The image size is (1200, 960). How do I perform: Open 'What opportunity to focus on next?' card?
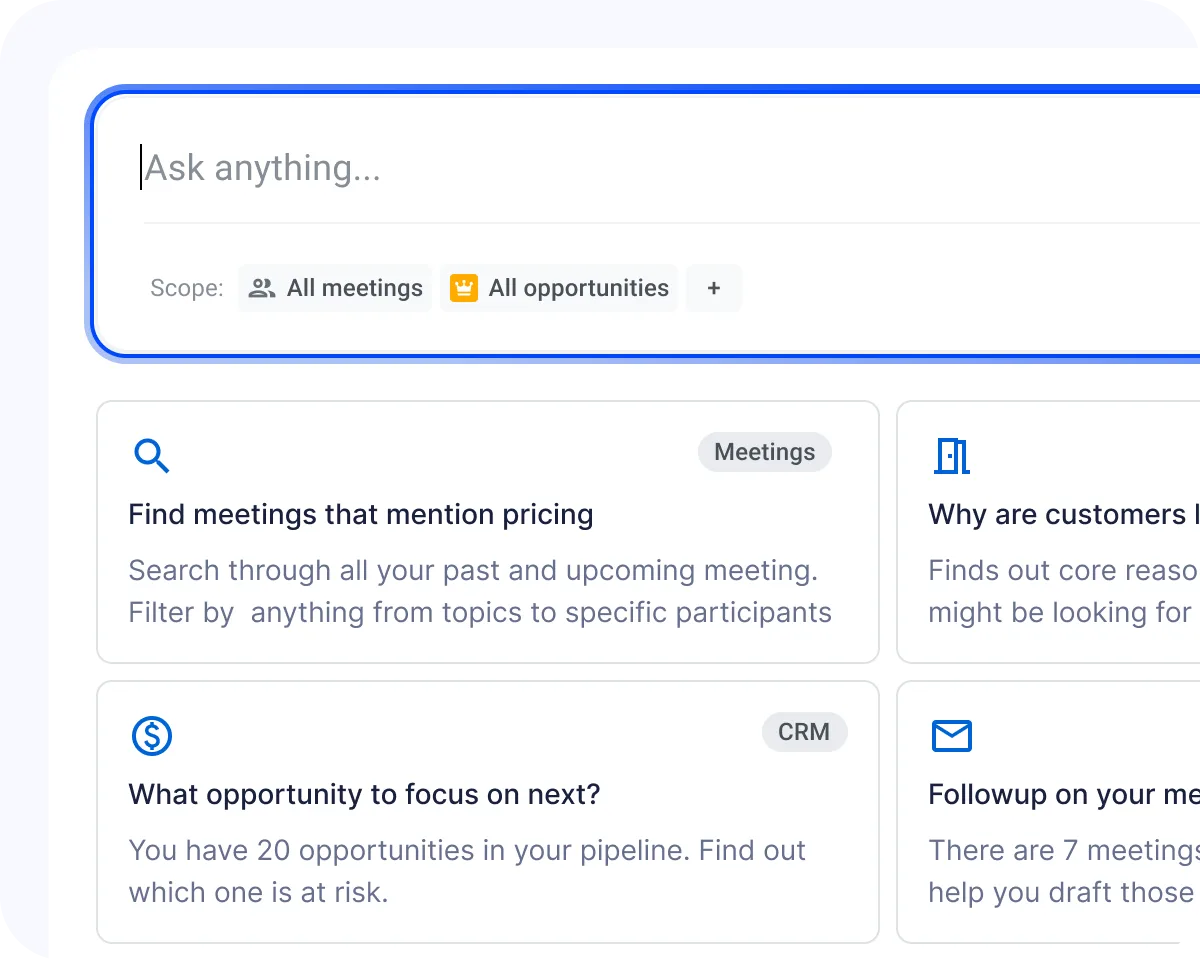click(488, 812)
